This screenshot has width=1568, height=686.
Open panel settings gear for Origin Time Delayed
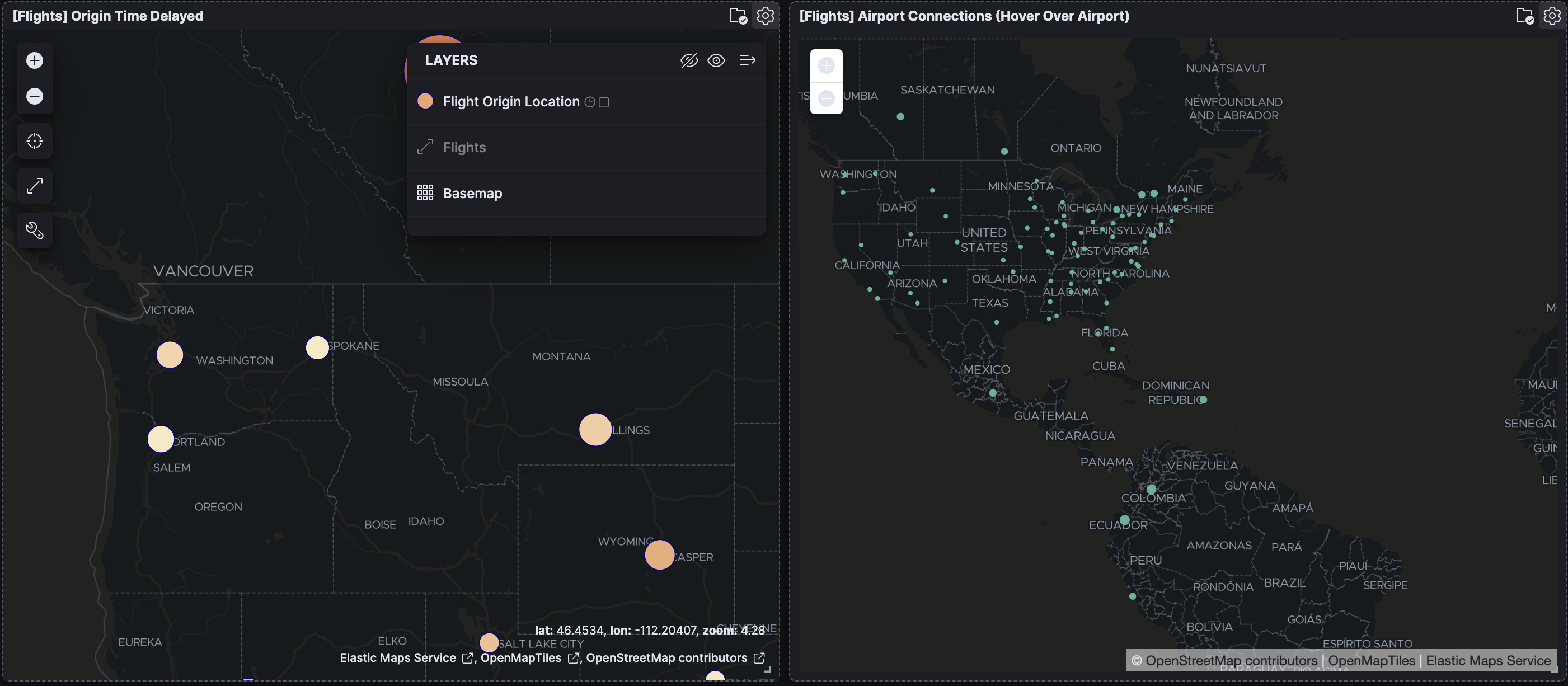click(765, 16)
